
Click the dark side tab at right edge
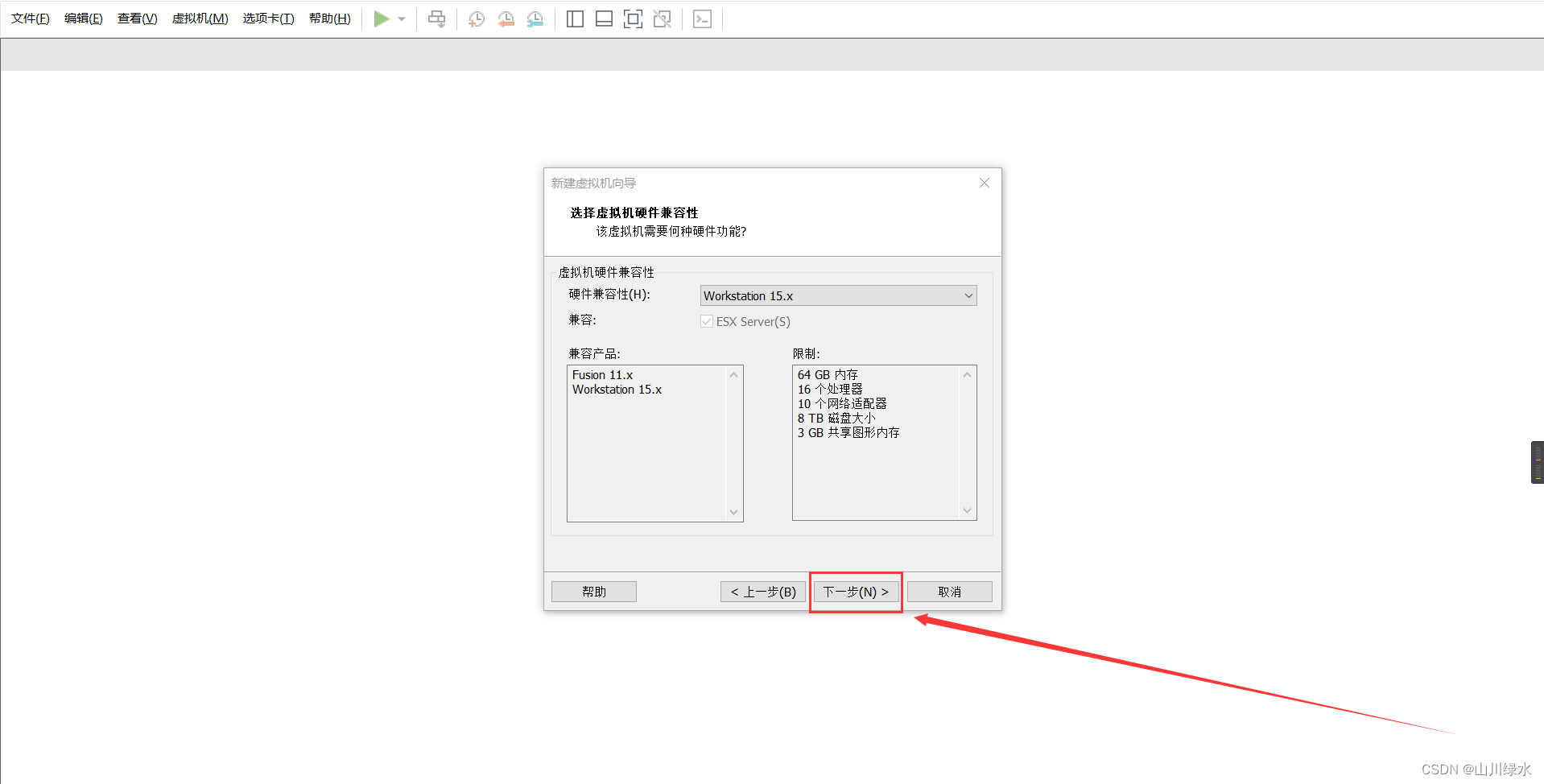pos(1538,462)
